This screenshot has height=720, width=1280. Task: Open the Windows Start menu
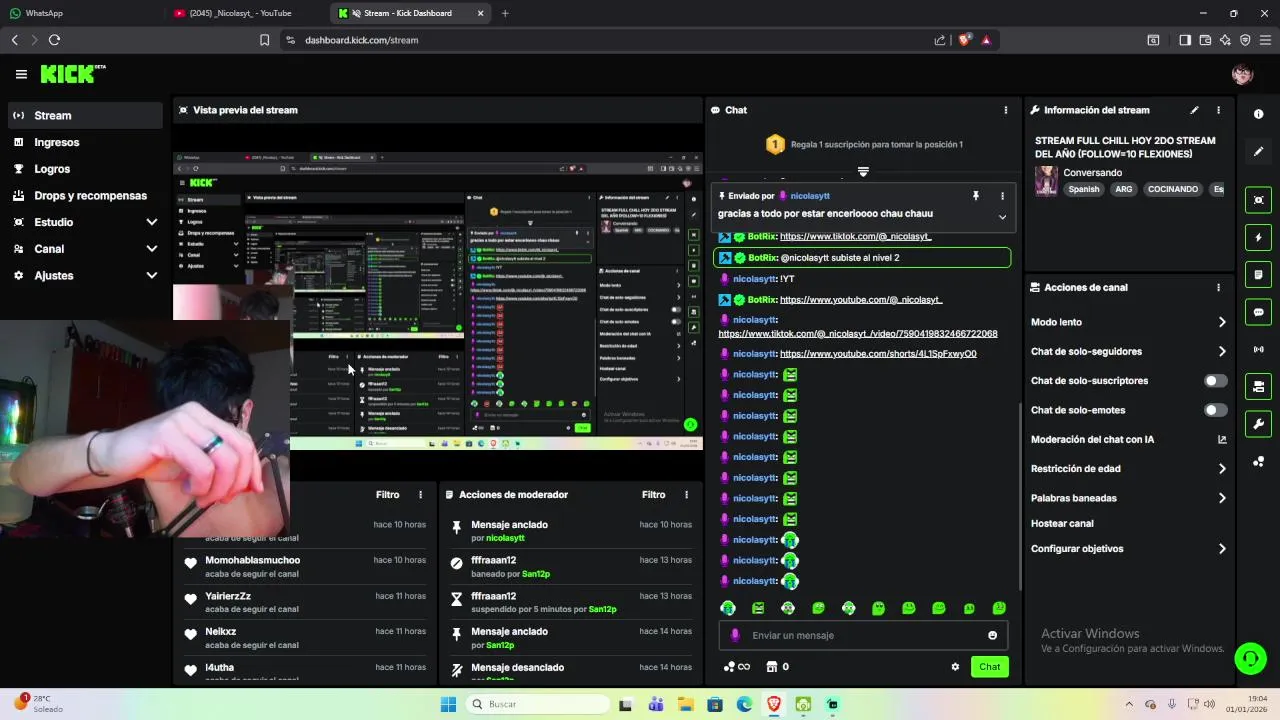448,704
